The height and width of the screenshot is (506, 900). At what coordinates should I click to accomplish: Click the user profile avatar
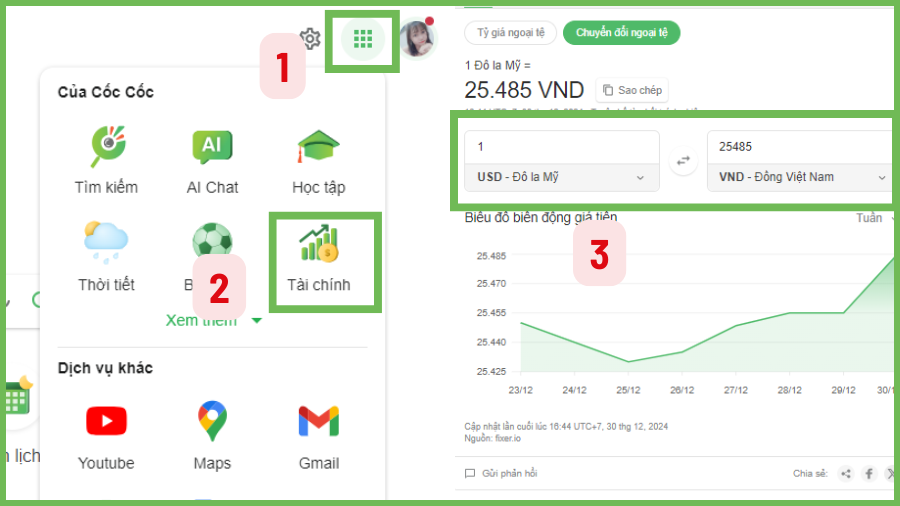click(x=416, y=39)
